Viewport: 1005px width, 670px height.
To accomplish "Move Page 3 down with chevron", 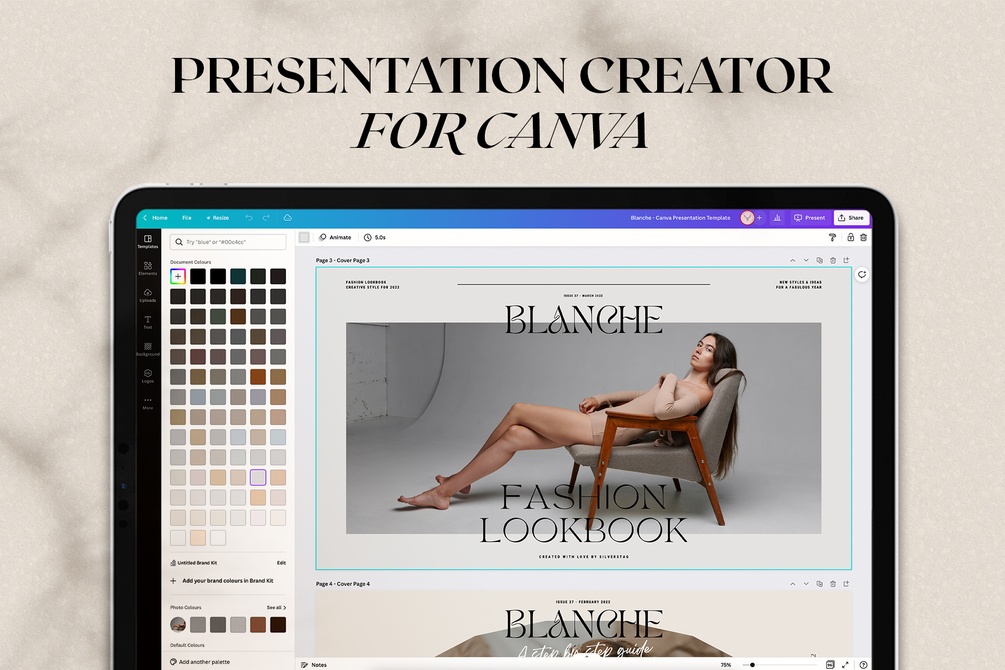I will point(806,260).
